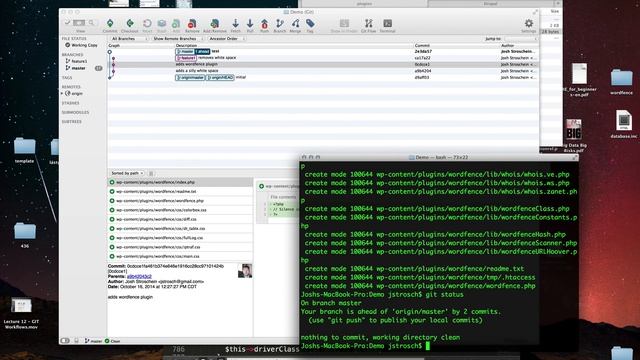The image size is (640, 360).
Task: Click in the Terminal window prompt
Action: pos(427,346)
